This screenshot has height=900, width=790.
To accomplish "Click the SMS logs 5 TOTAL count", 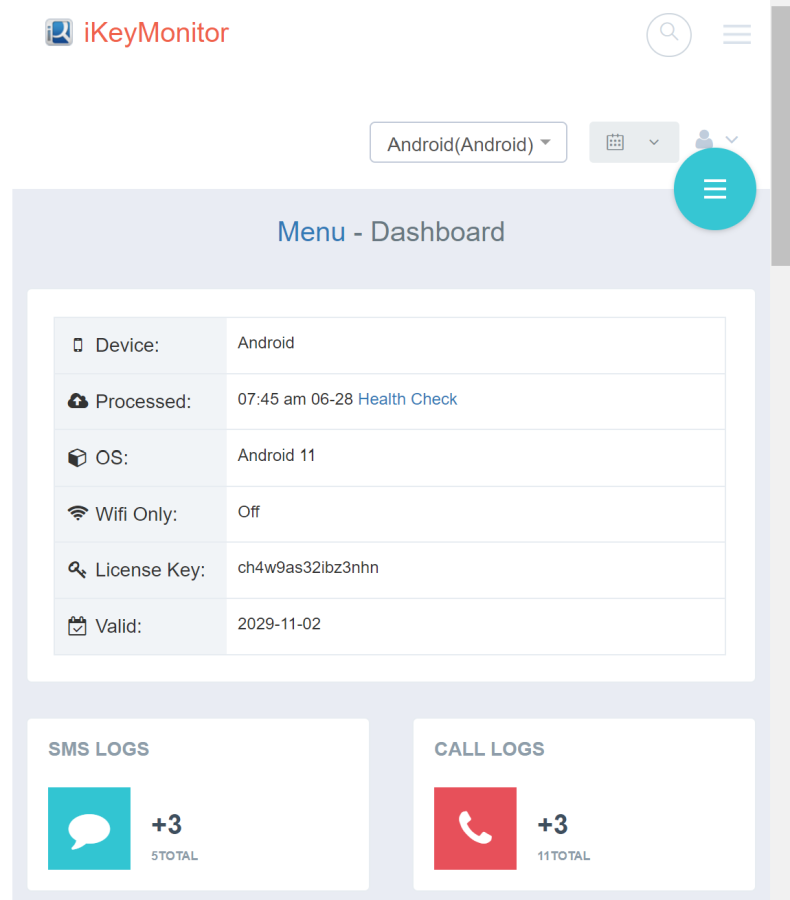I will click(175, 856).
